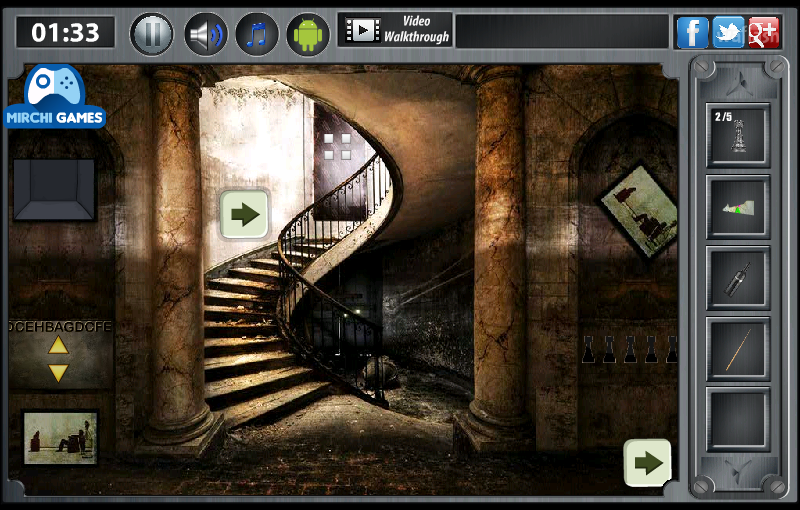The image size is (800, 510).
Task: Click the 01:33 game timer
Action: pyautogui.click(x=65, y=33)
